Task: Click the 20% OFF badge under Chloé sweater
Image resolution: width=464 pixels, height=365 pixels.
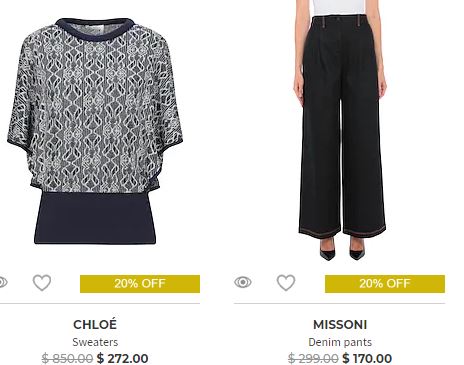Action: tap(140, 284)
